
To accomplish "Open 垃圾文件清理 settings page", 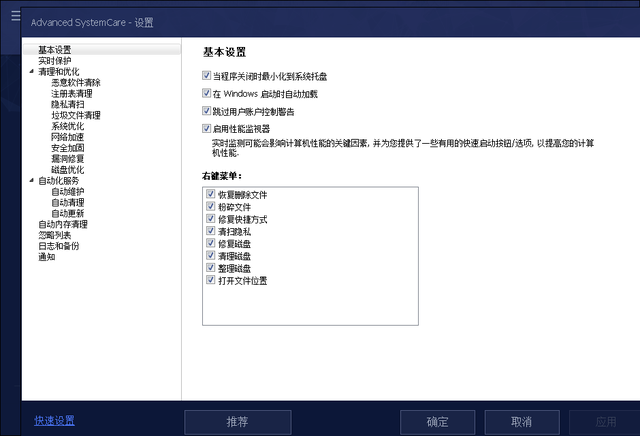I will click(76, 115).
